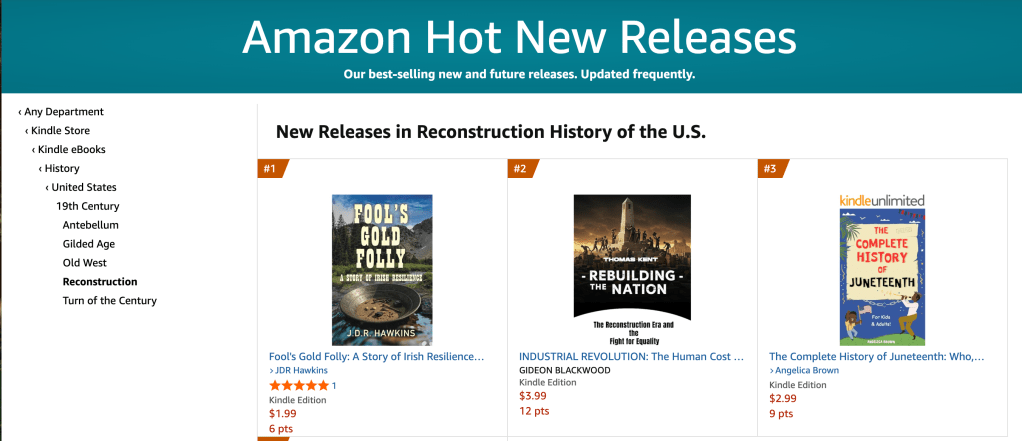This screenshot has height=441, width=1022.
Task: Open the Old West subcategory
Action: 84,263
